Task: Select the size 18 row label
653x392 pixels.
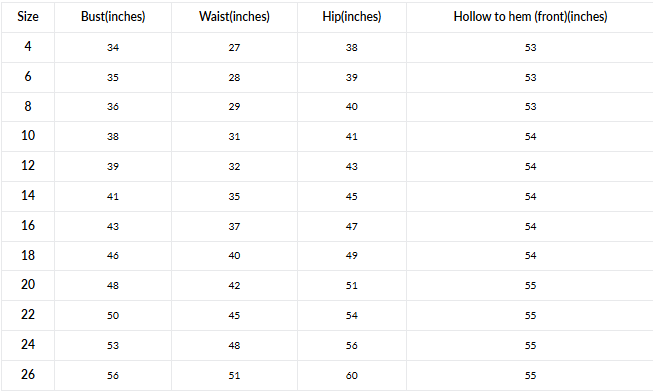Action: click(x=28, y=255)
